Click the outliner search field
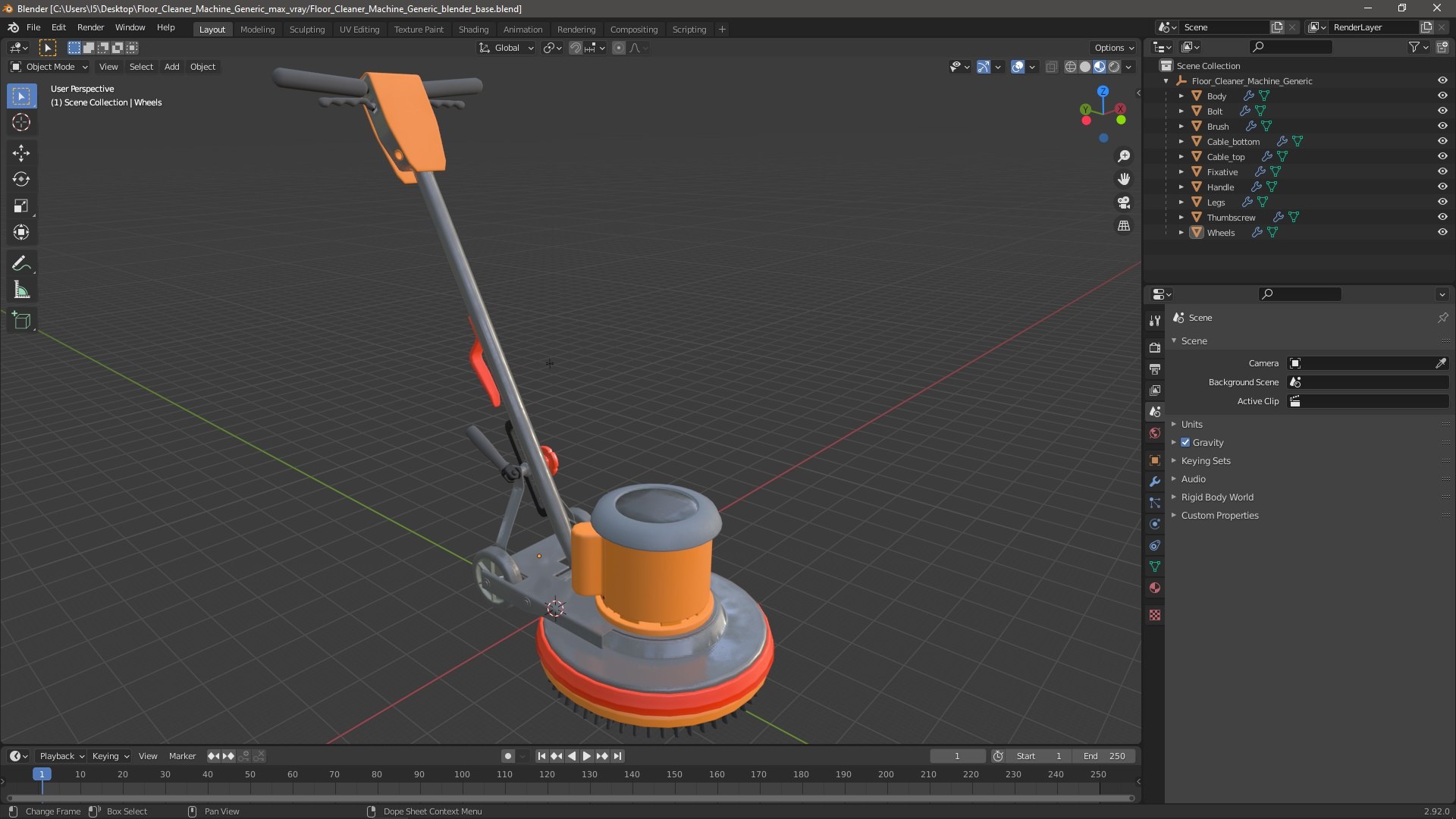This screenshot has height=819, width=1456. (1291, 47)
